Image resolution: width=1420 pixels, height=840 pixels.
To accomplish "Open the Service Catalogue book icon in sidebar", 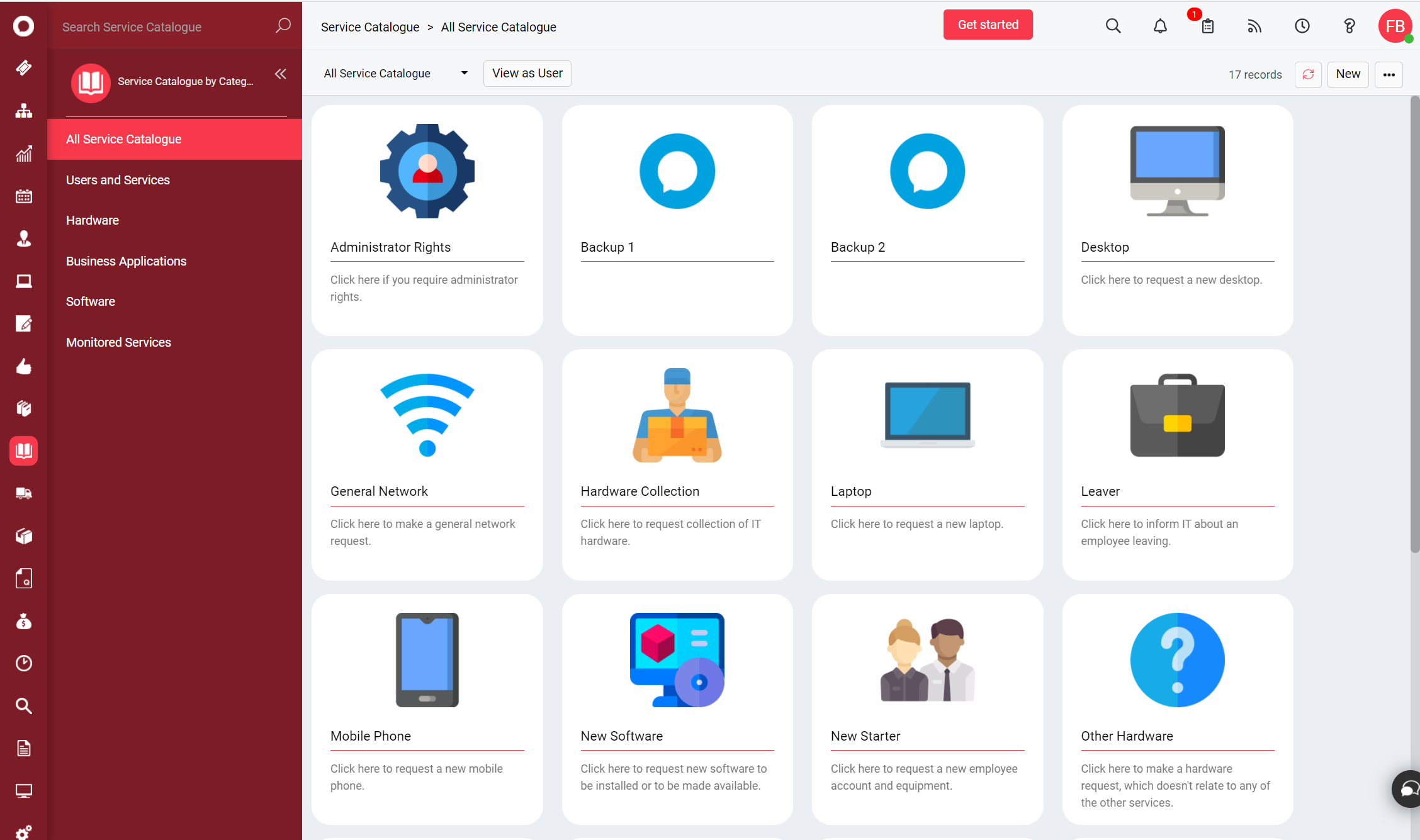I will tap(23, 451).
